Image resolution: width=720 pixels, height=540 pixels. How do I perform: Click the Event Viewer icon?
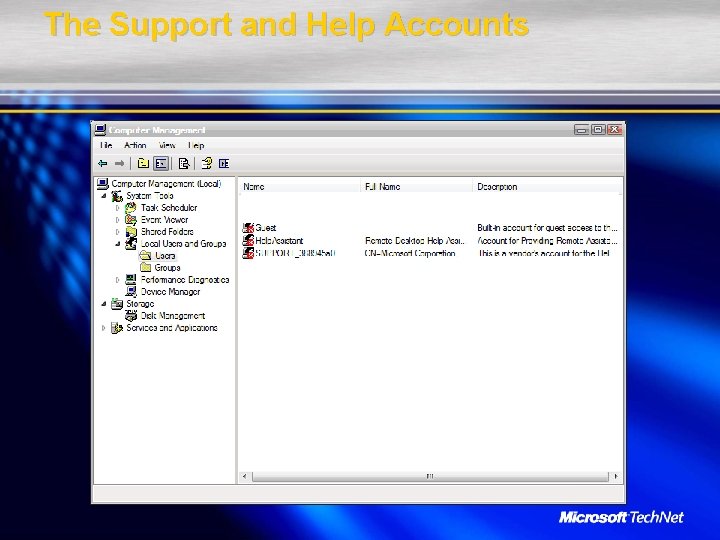tap(131, 219)
